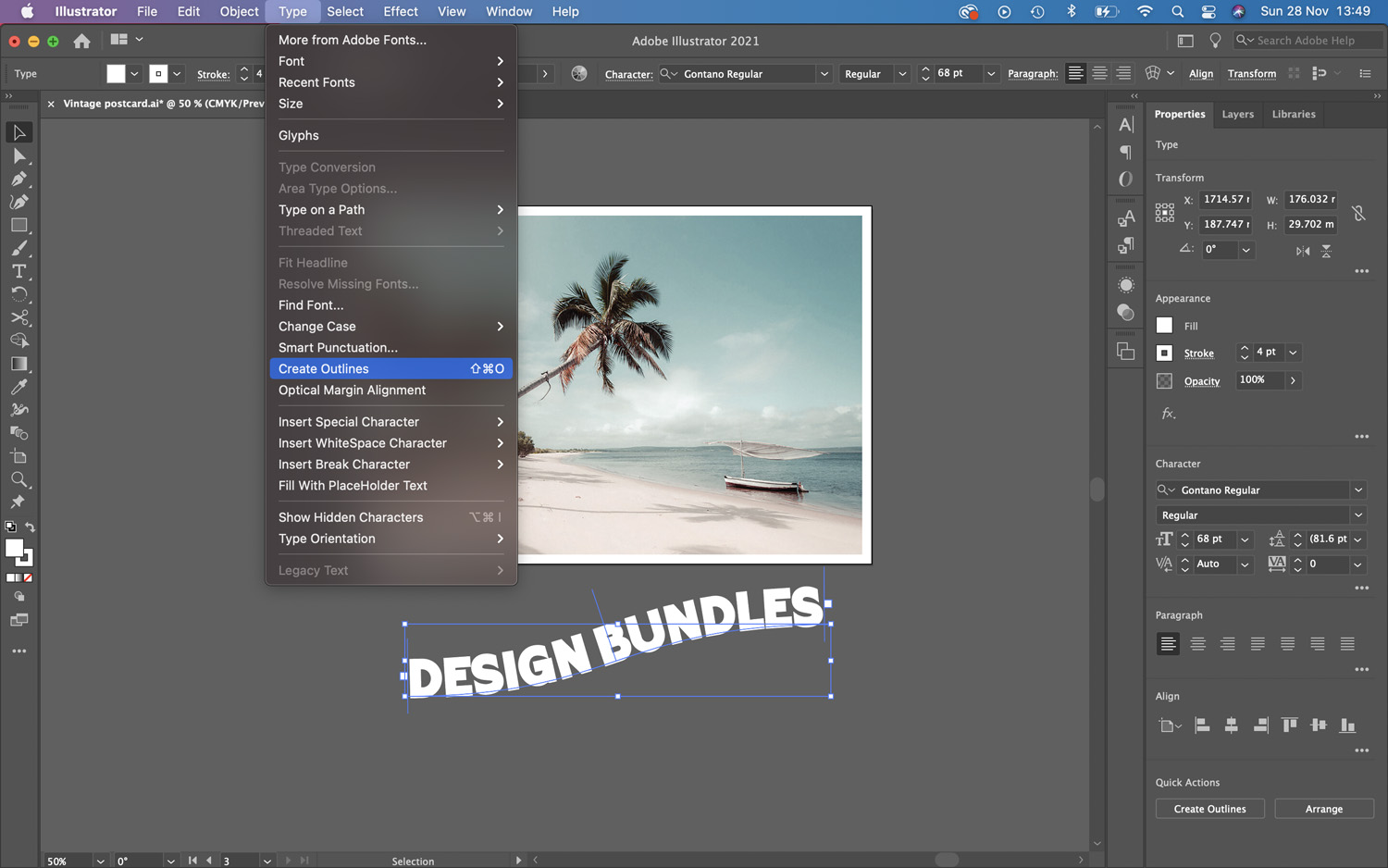The width and height of the screenshot is (1388, 868).
Task: Choose Create Outlines from Type menu
Action: [391, 369]
